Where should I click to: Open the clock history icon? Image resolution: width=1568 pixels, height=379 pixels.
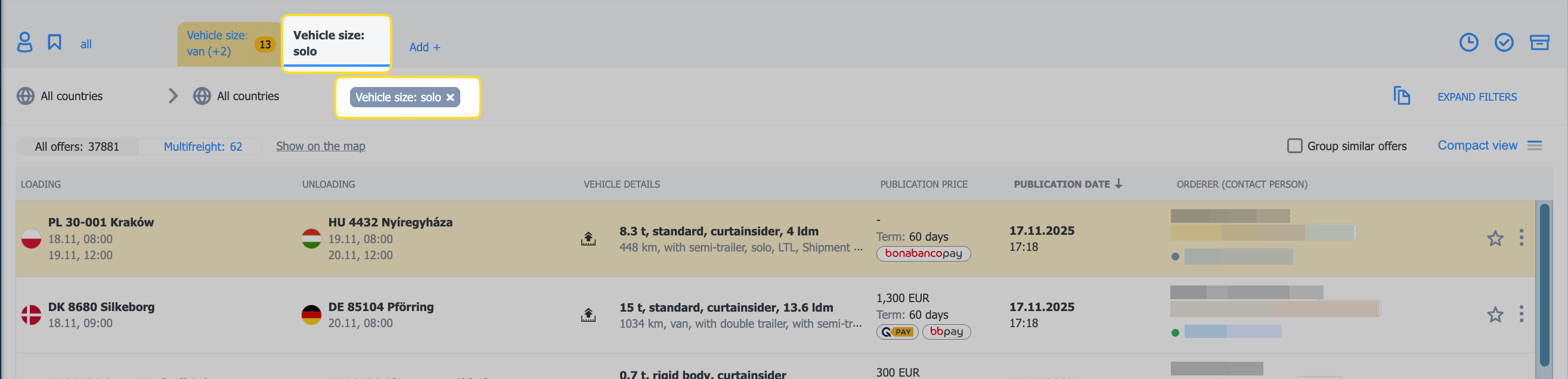click(x=1468, y=42)
